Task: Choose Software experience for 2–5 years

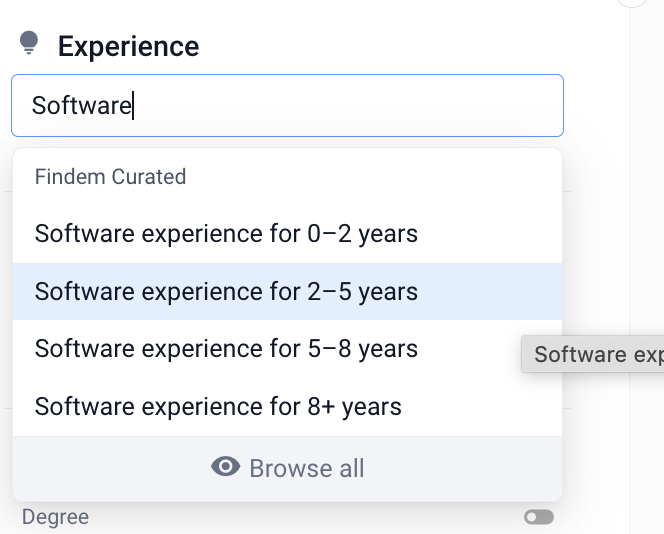Action: click(x=226, y=292)
